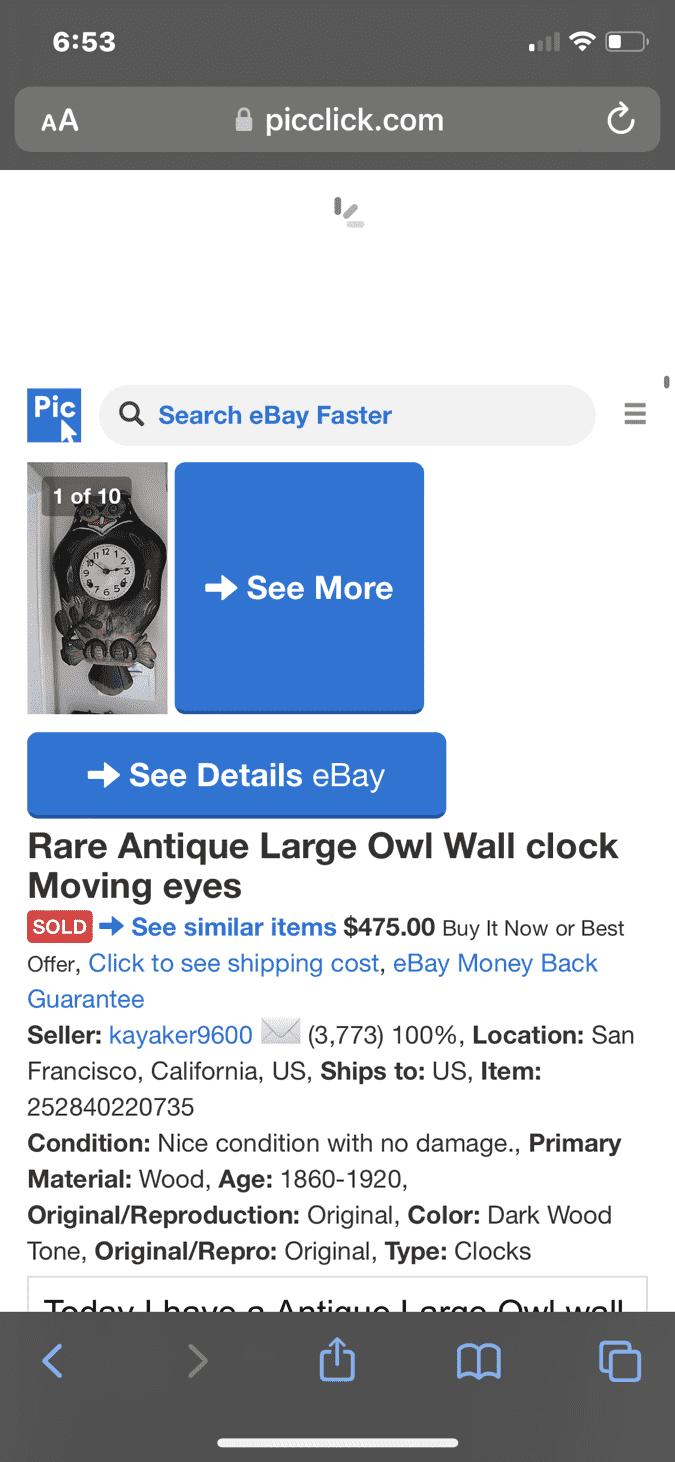675x1462 pixels.
Task: Open the hamburger menu
Action: (x=635, y=414)
